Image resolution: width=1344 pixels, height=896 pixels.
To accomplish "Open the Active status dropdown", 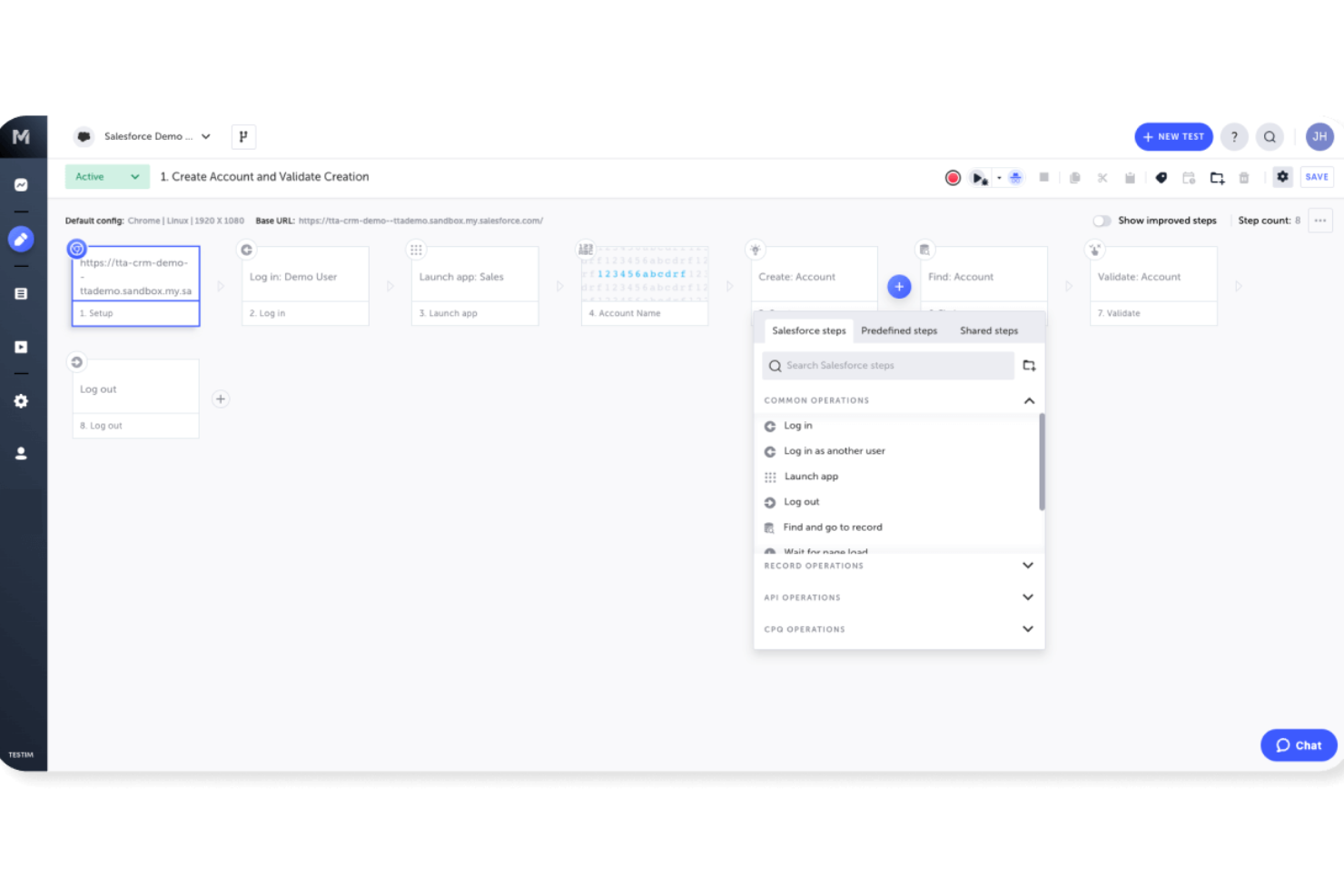I will (x=106, y=176).
